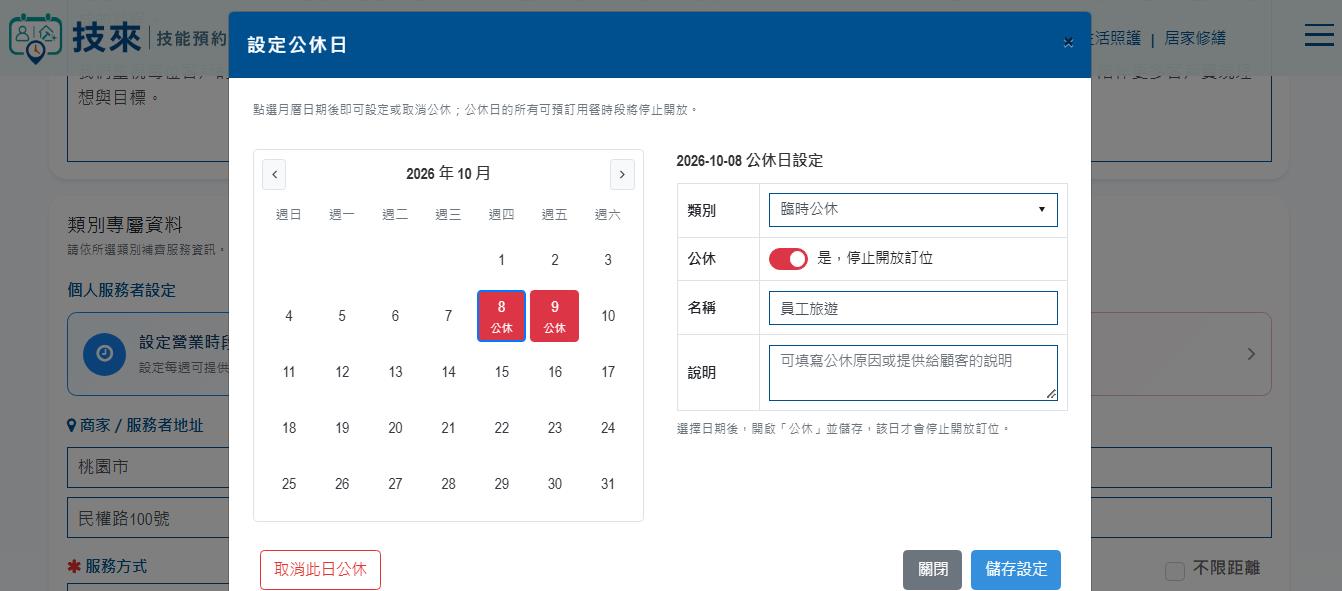Select October 30 in calendar
1342x591 pixels.
click(555, 484)
